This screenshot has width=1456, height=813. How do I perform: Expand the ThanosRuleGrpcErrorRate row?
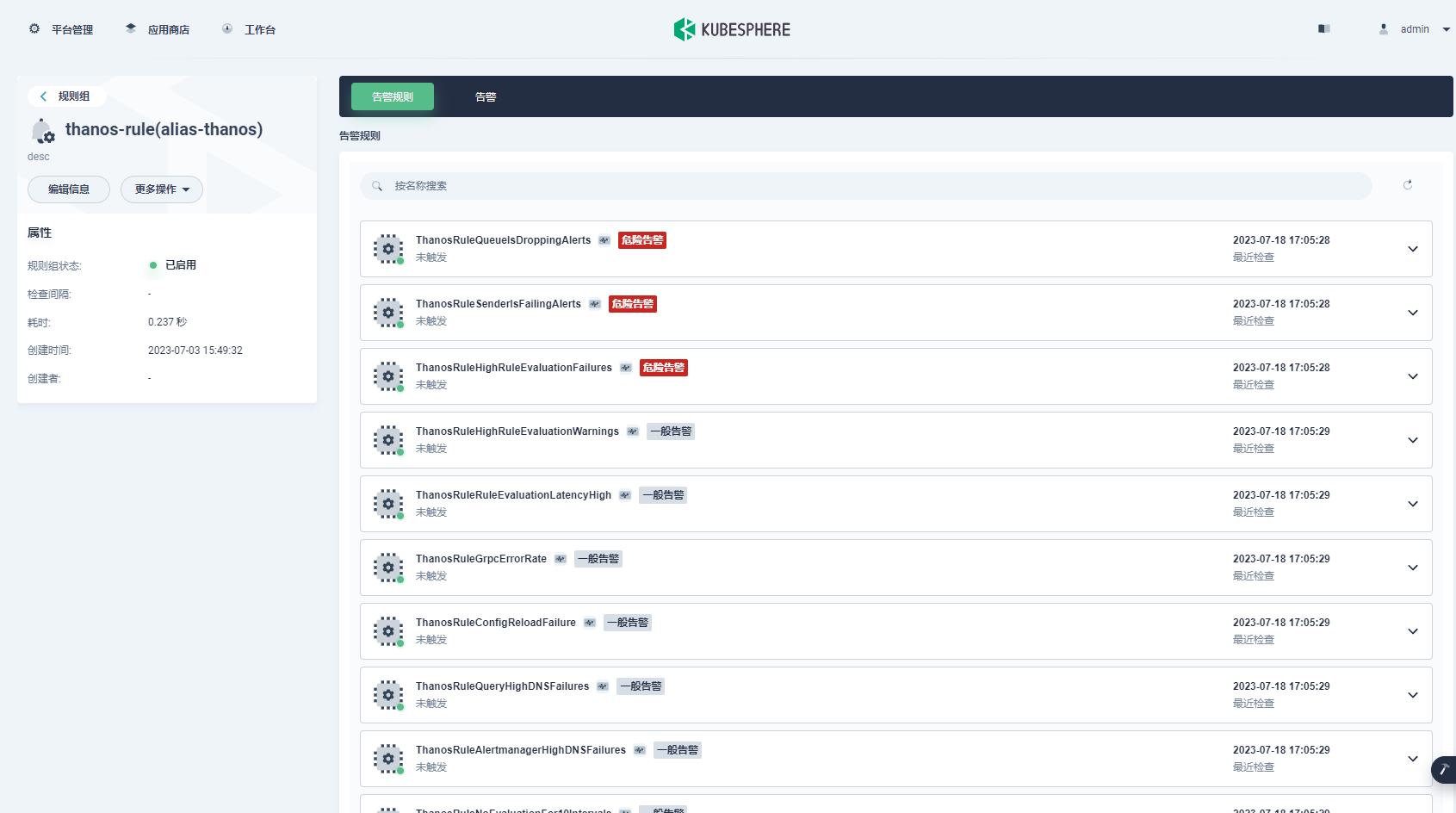1413,568
